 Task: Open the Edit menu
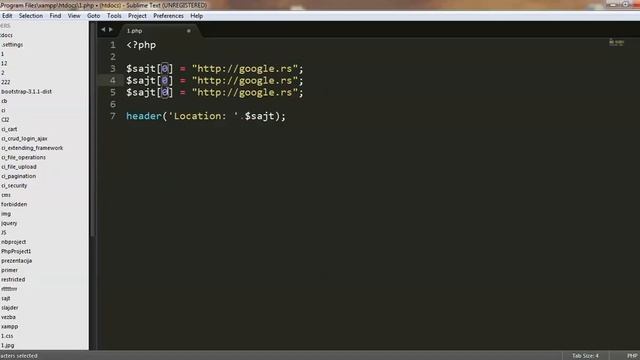[x=7, y=16]
